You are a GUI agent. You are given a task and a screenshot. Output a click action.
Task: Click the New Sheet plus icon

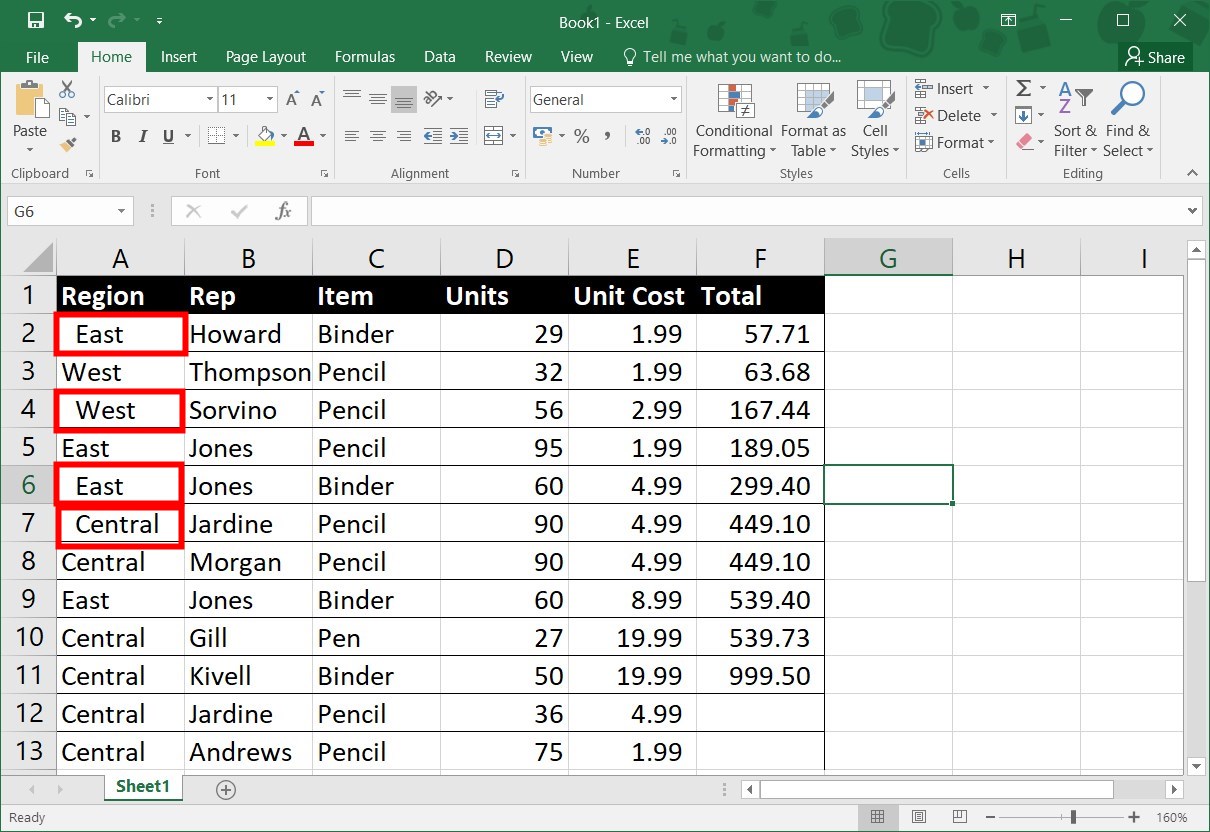coord(226,790)
